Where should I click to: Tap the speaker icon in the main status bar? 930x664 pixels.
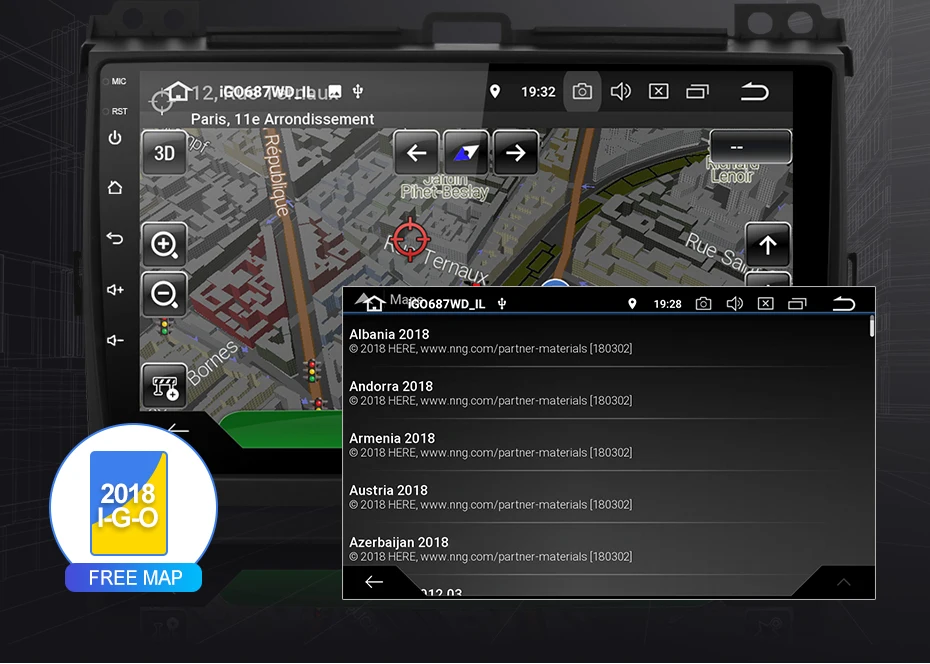click(x=620, y=91)
